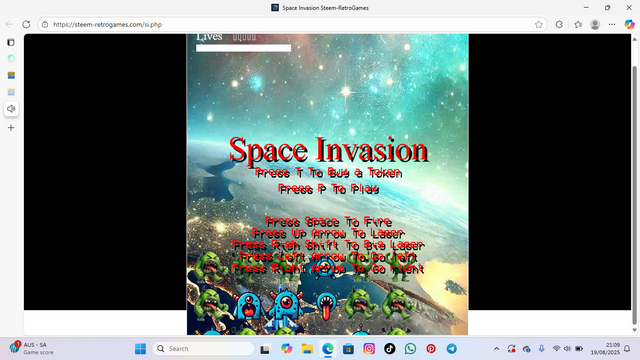Click scrollbar down arrow
Screen dimensions: 640x360
[x=634, y=330]
